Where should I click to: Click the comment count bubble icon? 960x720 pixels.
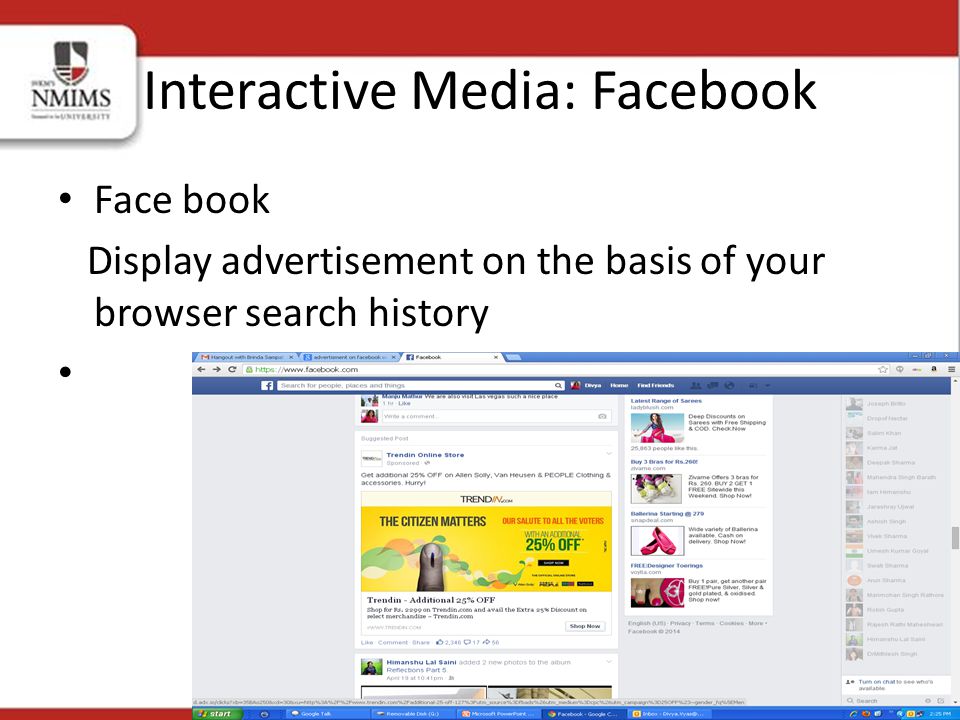point(467,642)
